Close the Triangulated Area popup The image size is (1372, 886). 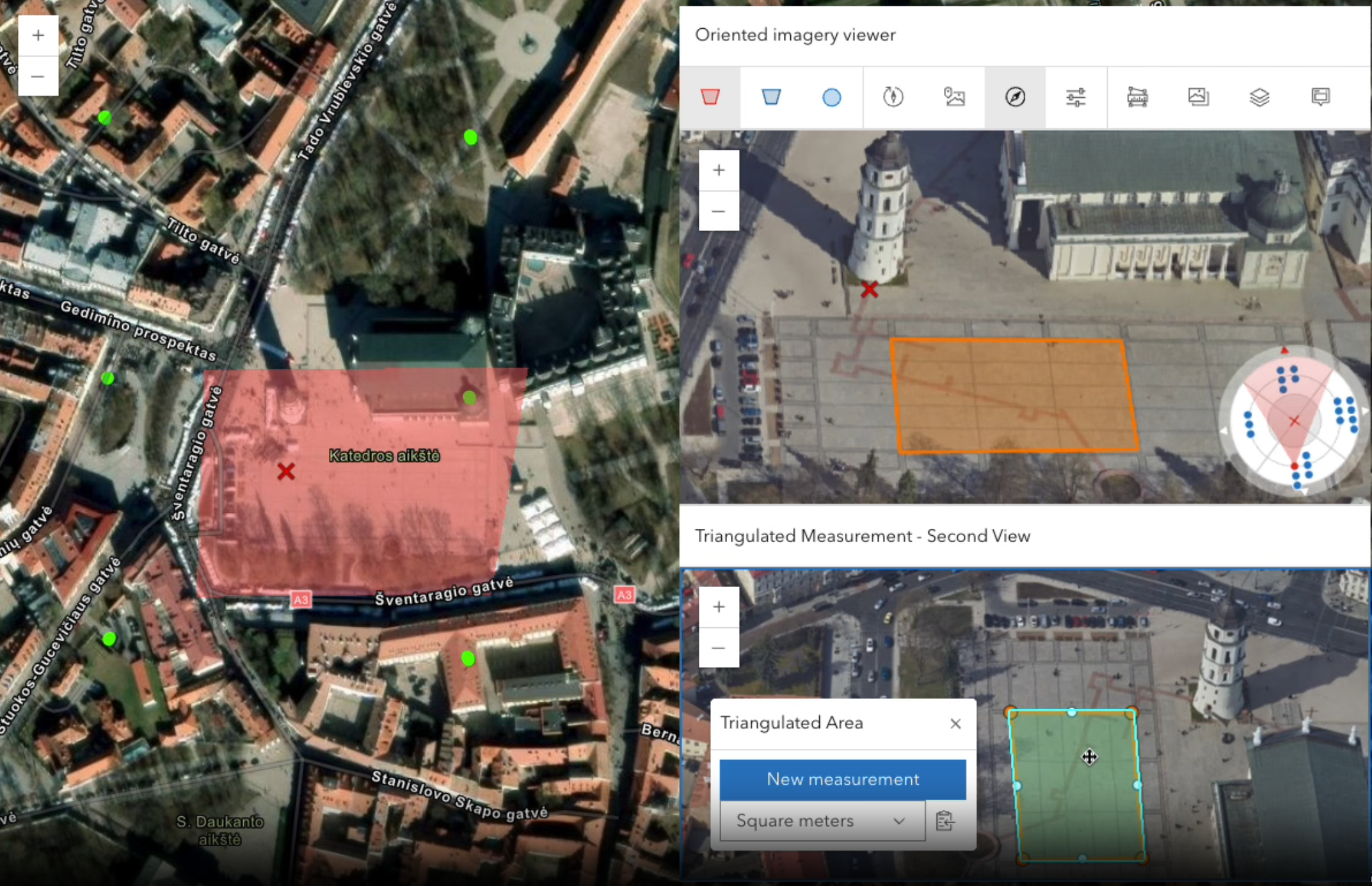coord(955,723)
